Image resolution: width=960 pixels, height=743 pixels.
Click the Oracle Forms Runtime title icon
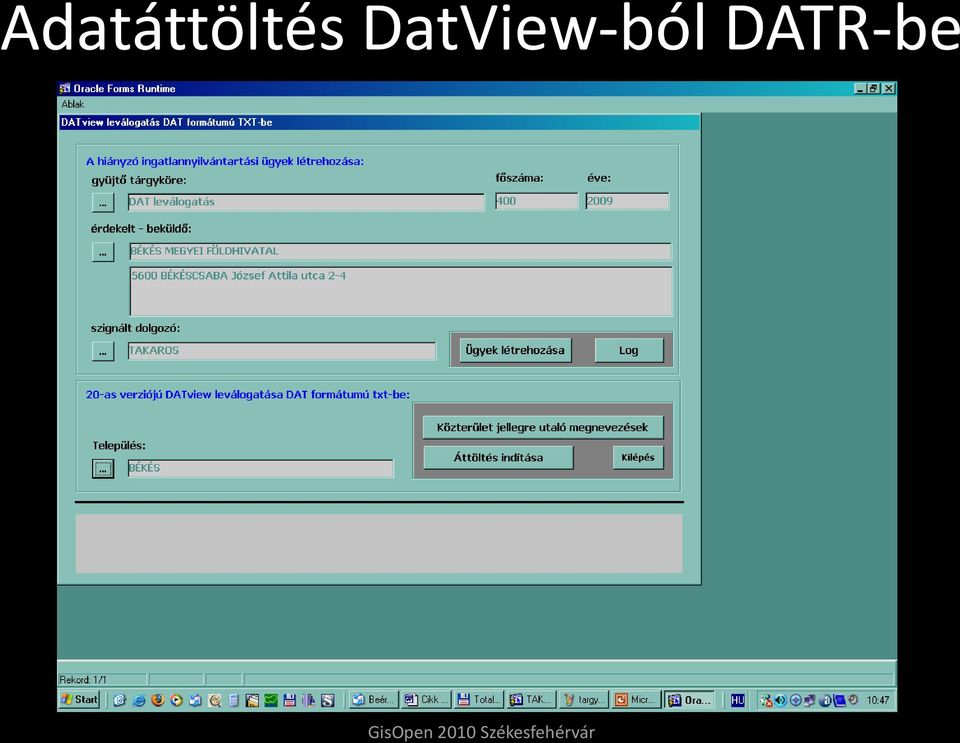[65, 89]
